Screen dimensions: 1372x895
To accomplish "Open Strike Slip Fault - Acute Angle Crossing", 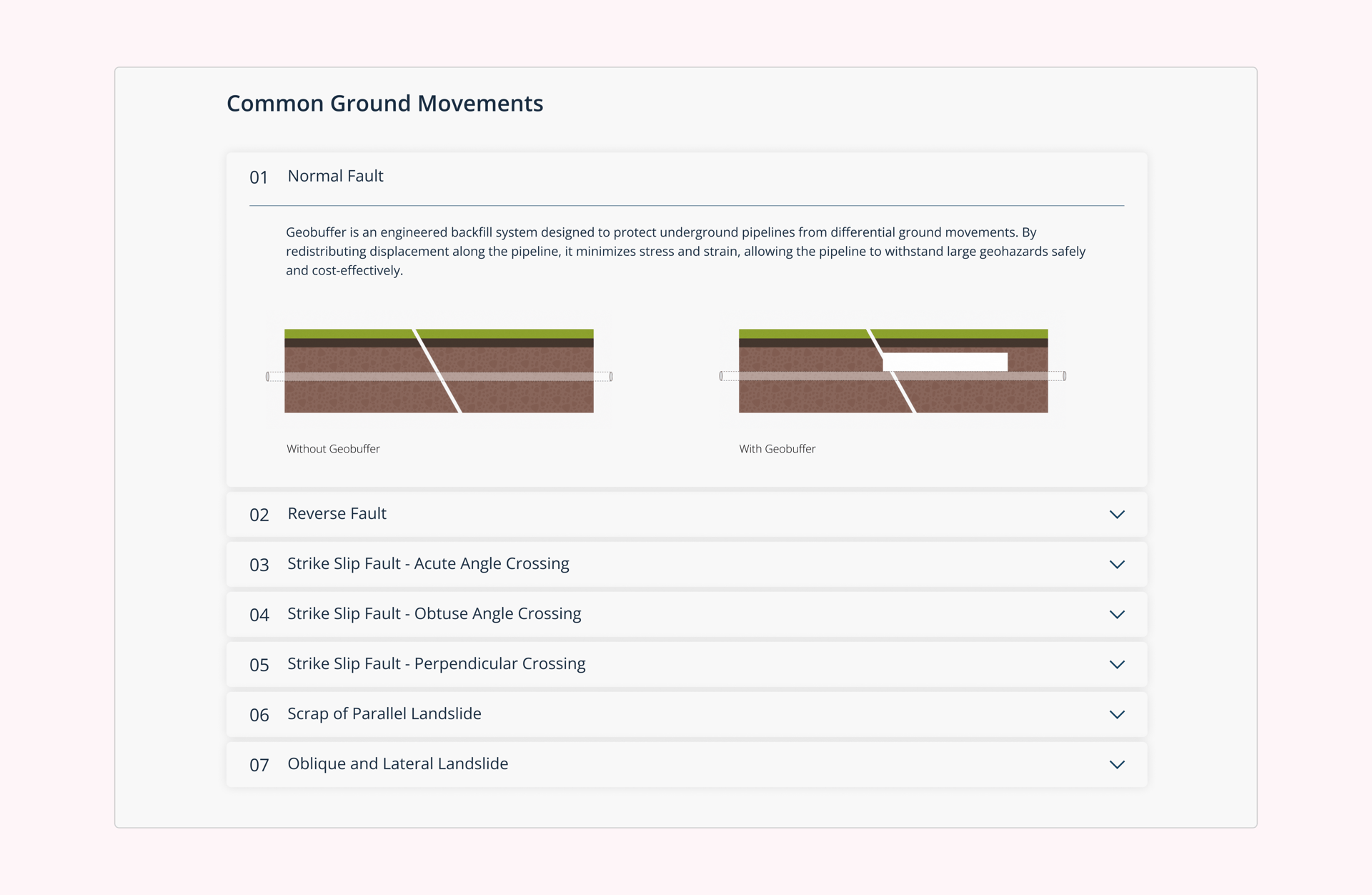I will click(428, 564).
